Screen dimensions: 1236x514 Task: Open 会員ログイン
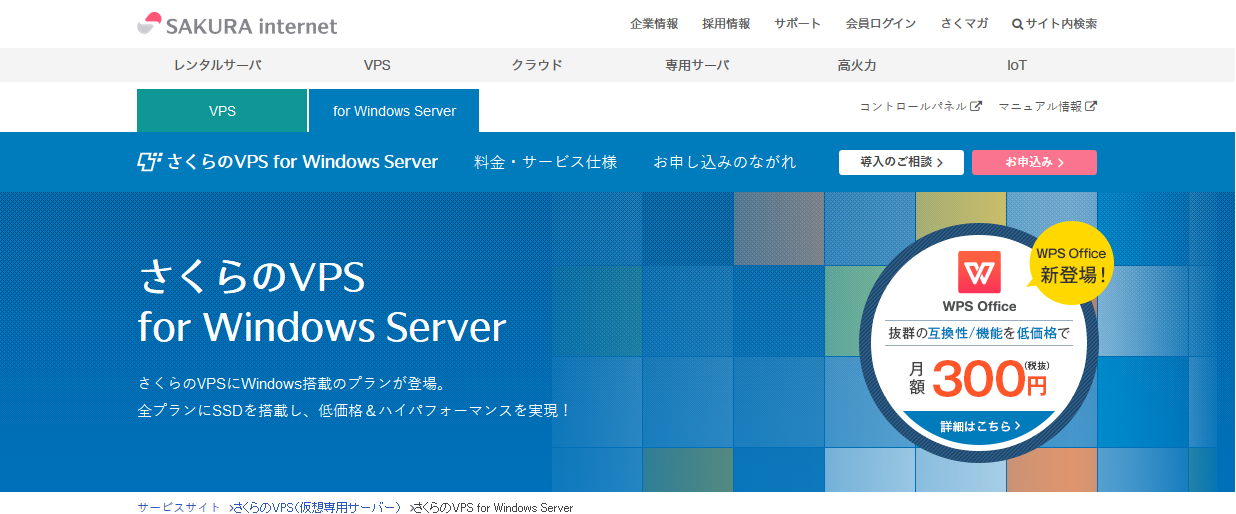point(880,24)
